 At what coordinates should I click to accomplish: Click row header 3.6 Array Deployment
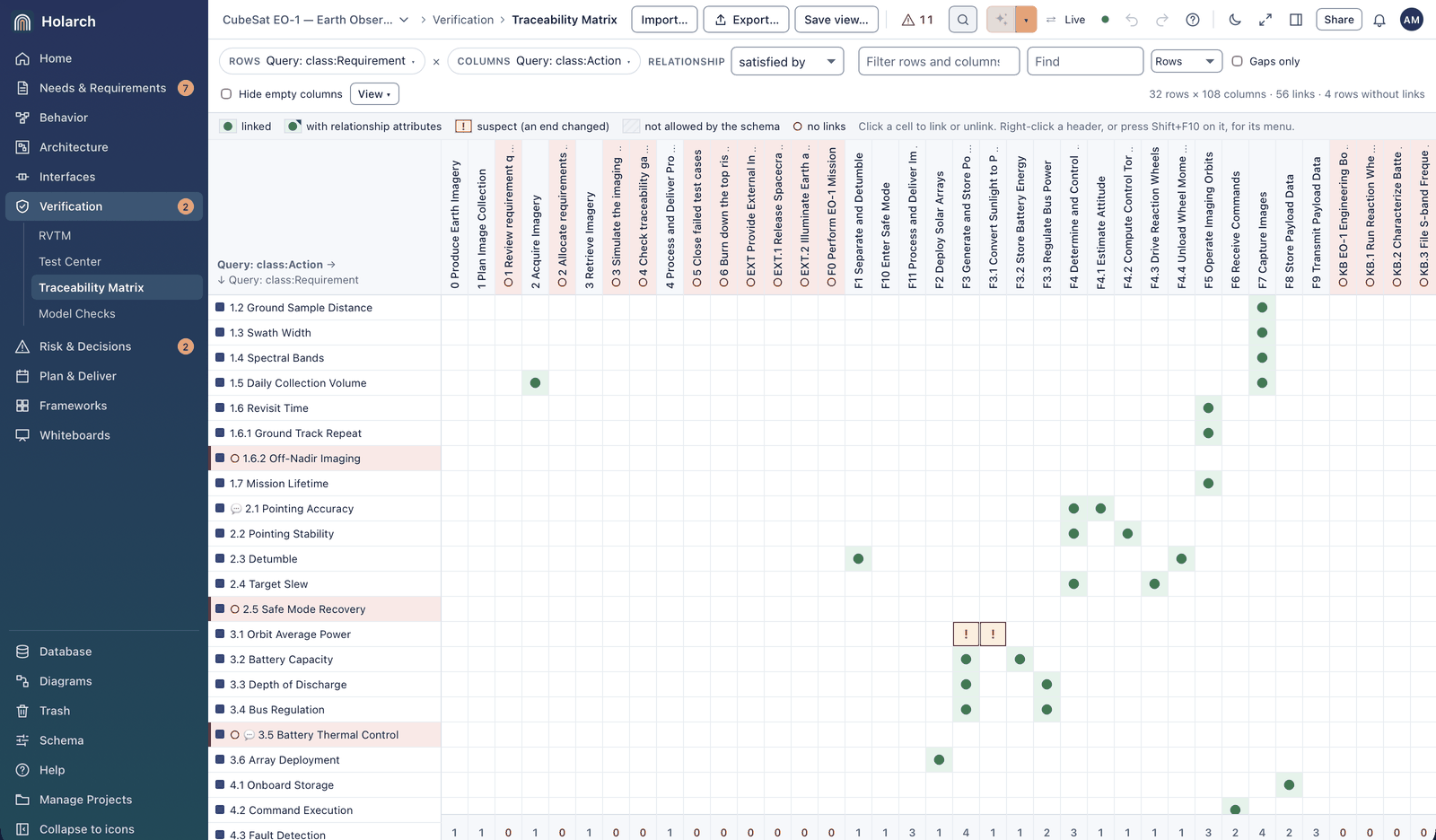[x=325, y=760]
